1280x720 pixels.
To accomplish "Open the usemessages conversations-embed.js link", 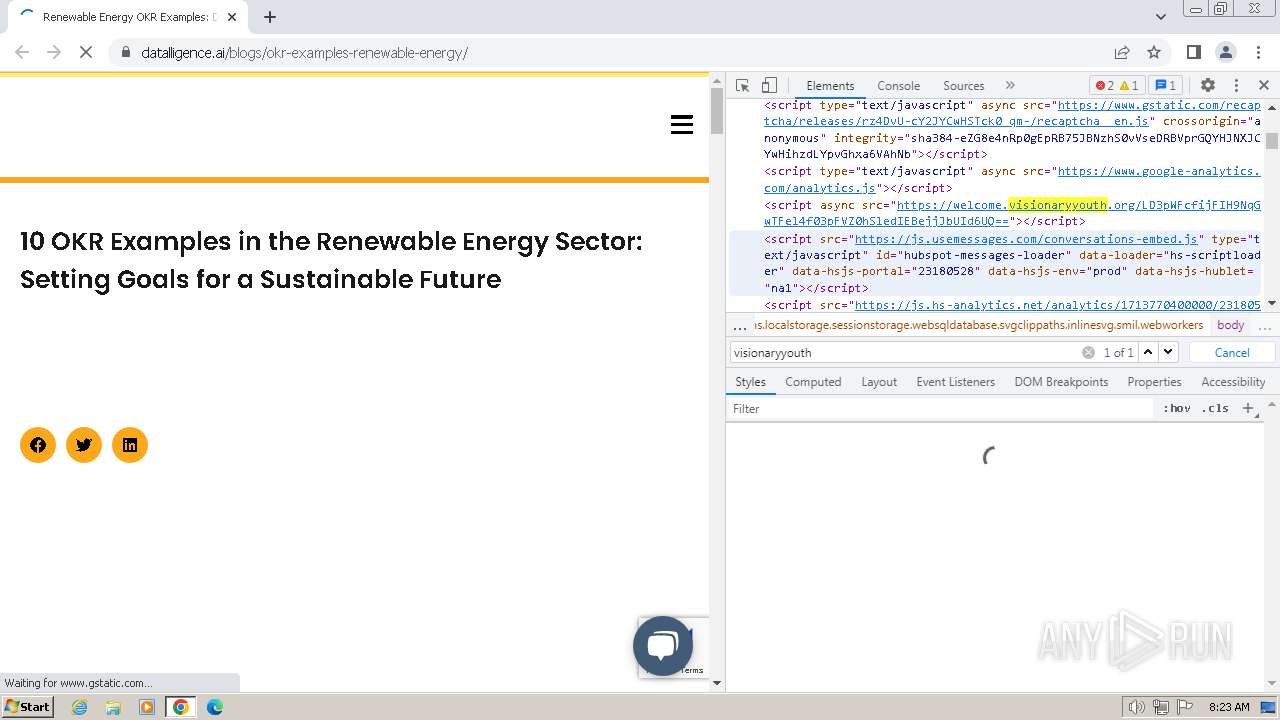I will [1026, 239].
